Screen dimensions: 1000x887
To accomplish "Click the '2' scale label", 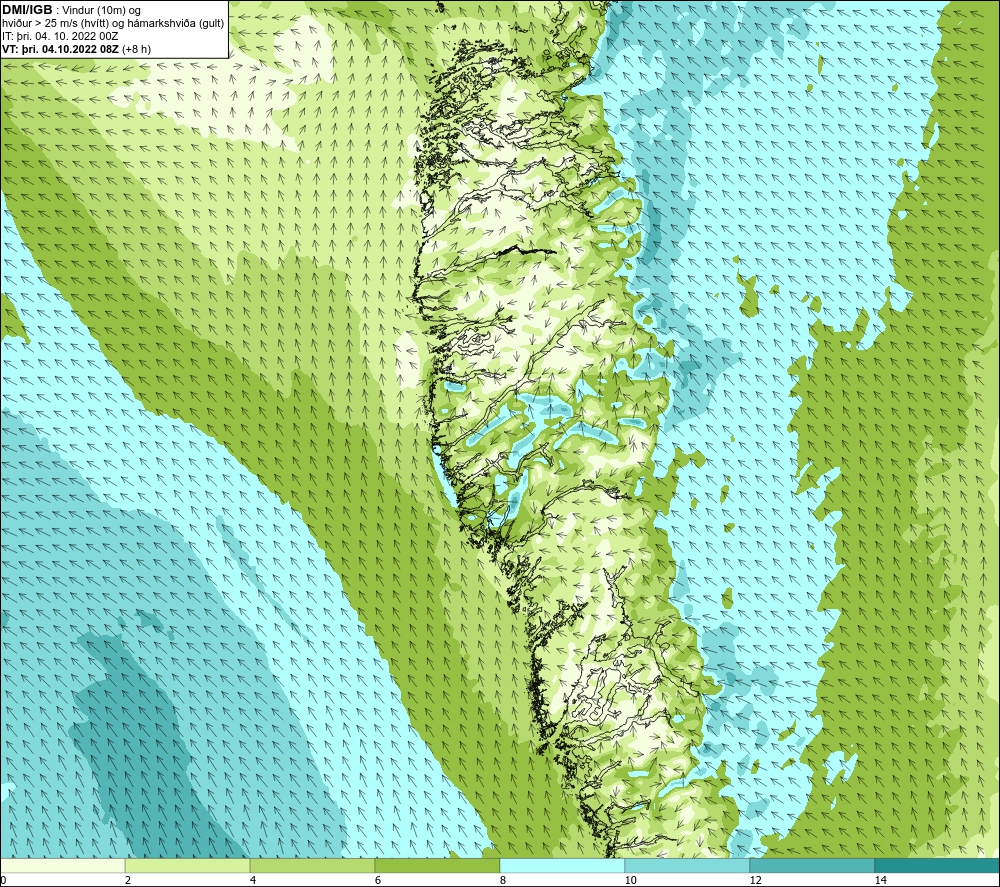I will coord(128,881).
